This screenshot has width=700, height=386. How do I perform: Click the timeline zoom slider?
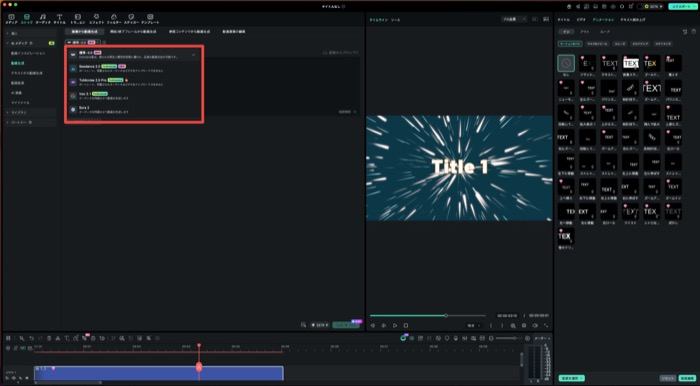(507, 339)
